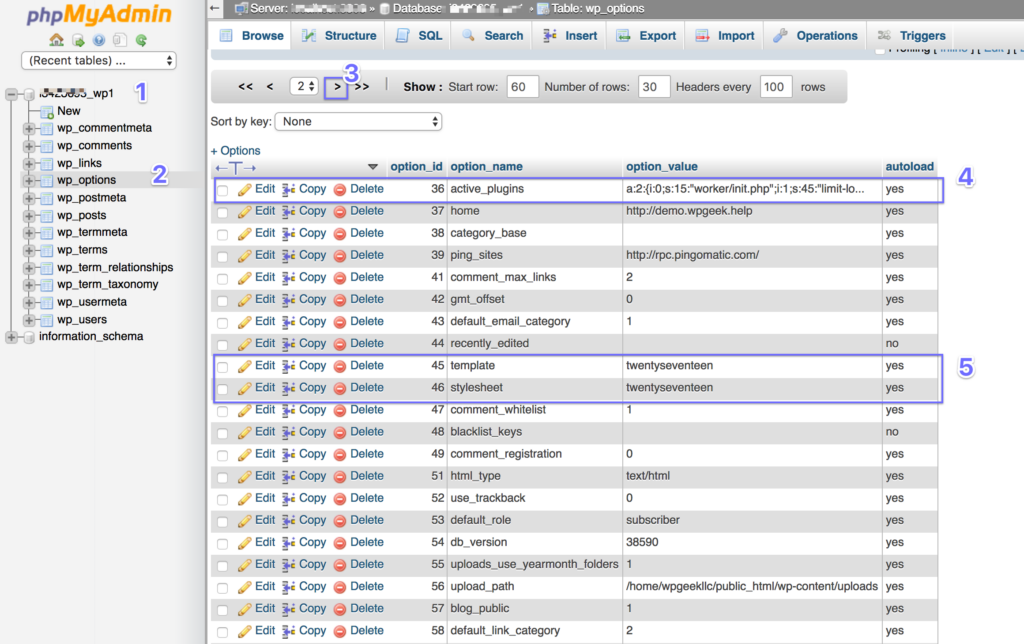Go to the next page with > button
This screenshot has width=1024, height=644.
pos(337,87)
